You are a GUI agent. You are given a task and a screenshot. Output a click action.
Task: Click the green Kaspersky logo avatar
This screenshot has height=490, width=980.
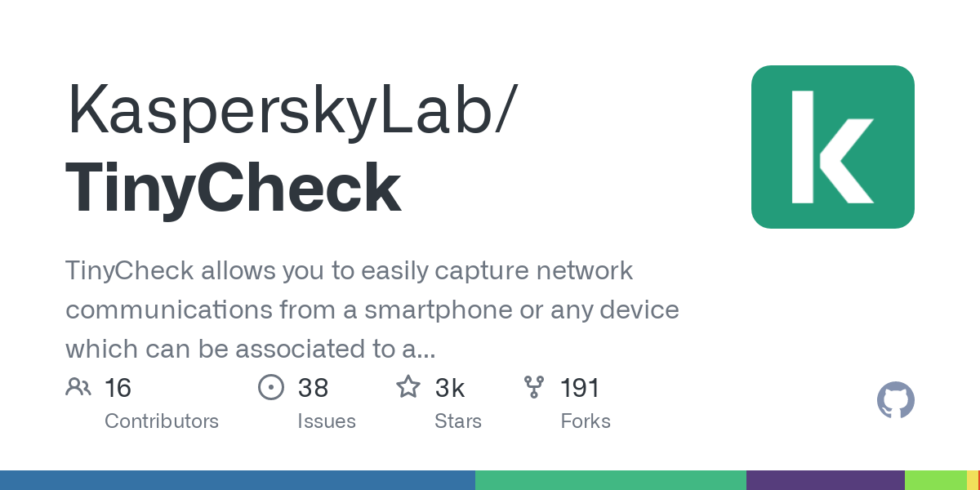[x=832, y=147]
